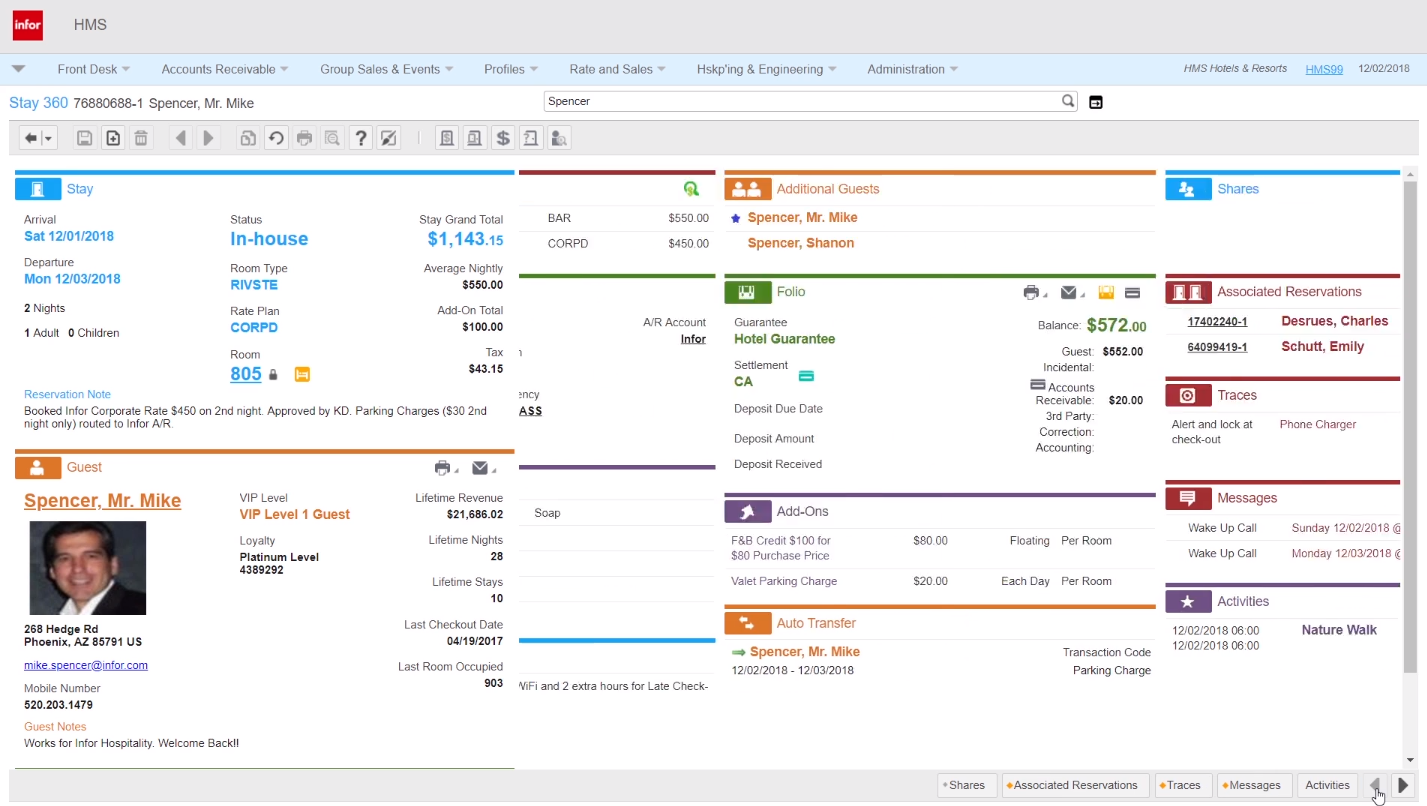The height and width of the screenshot is (806, 1427).
Task: Select the Delete (trash) toolbar icon
Action: (x=141, y=137)
